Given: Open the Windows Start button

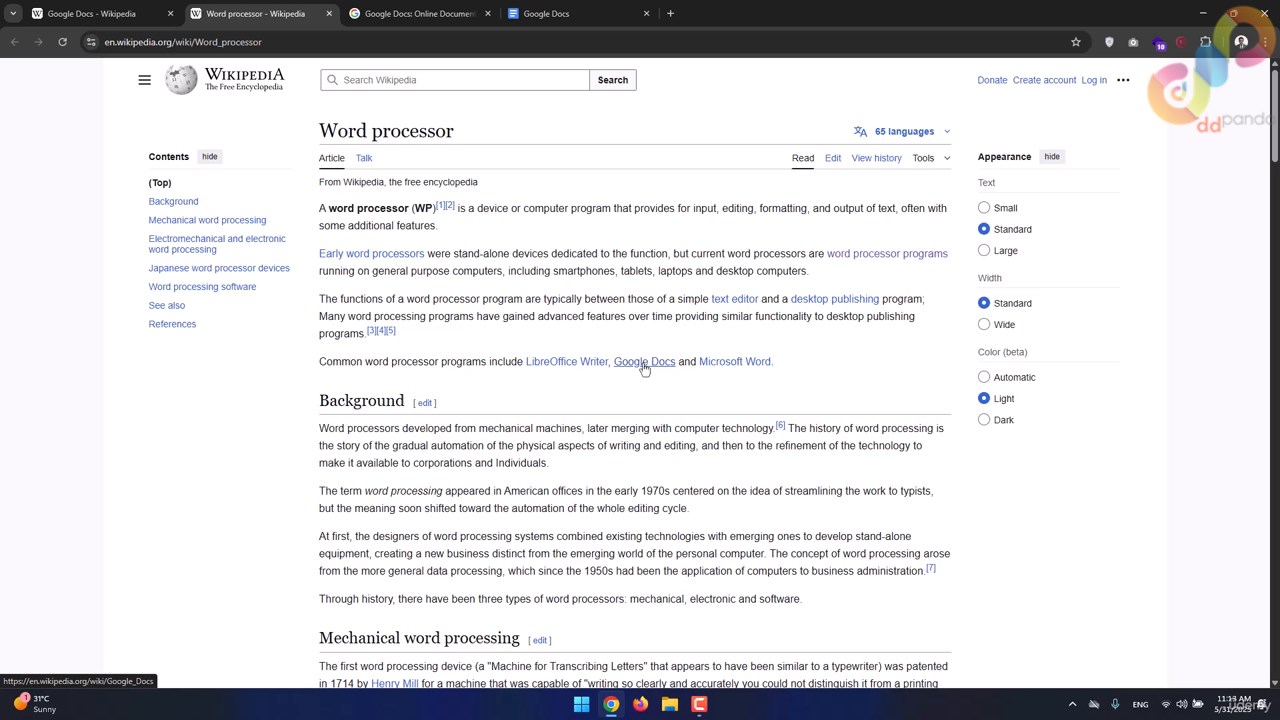Looking at the screenshot, I should click(x=581, y=704).
